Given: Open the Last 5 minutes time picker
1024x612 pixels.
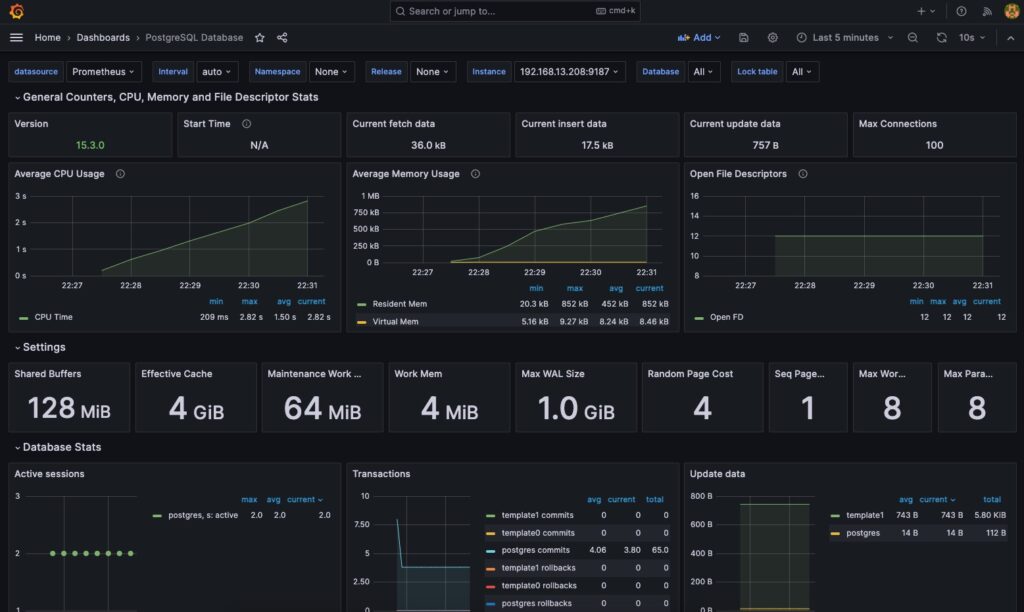Looking at the screenshot, I should pos(844,38).
